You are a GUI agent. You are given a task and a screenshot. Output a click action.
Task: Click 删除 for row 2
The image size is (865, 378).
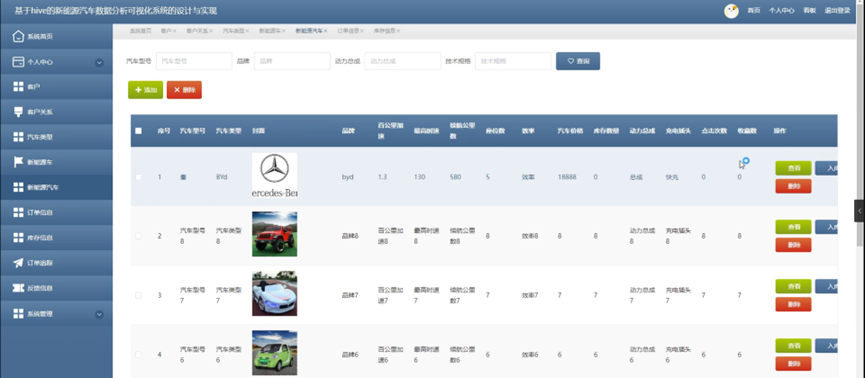click(793, 245)
